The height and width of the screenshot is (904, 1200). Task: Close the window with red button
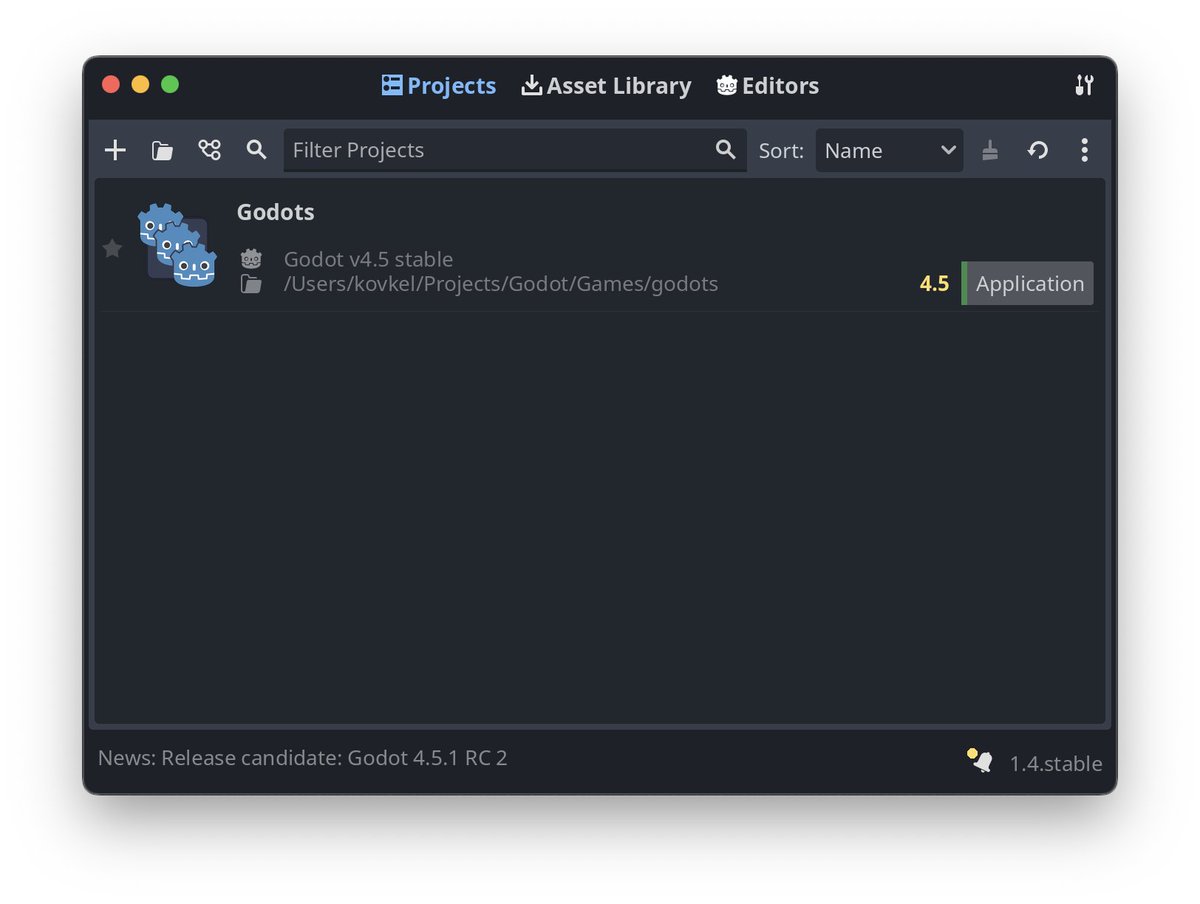(111, 85)
